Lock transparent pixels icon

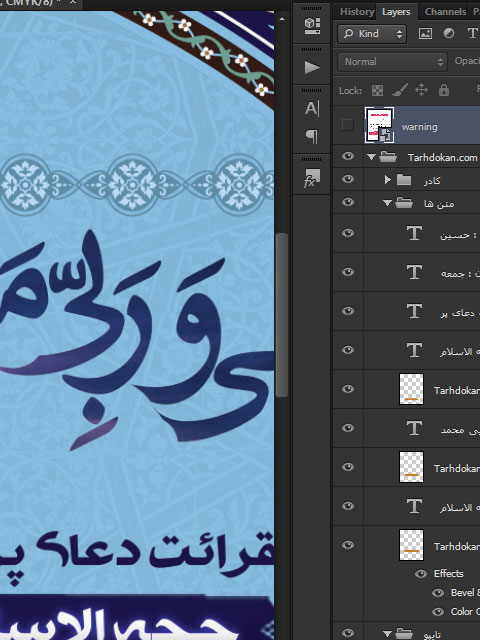(x=378, y=90)
